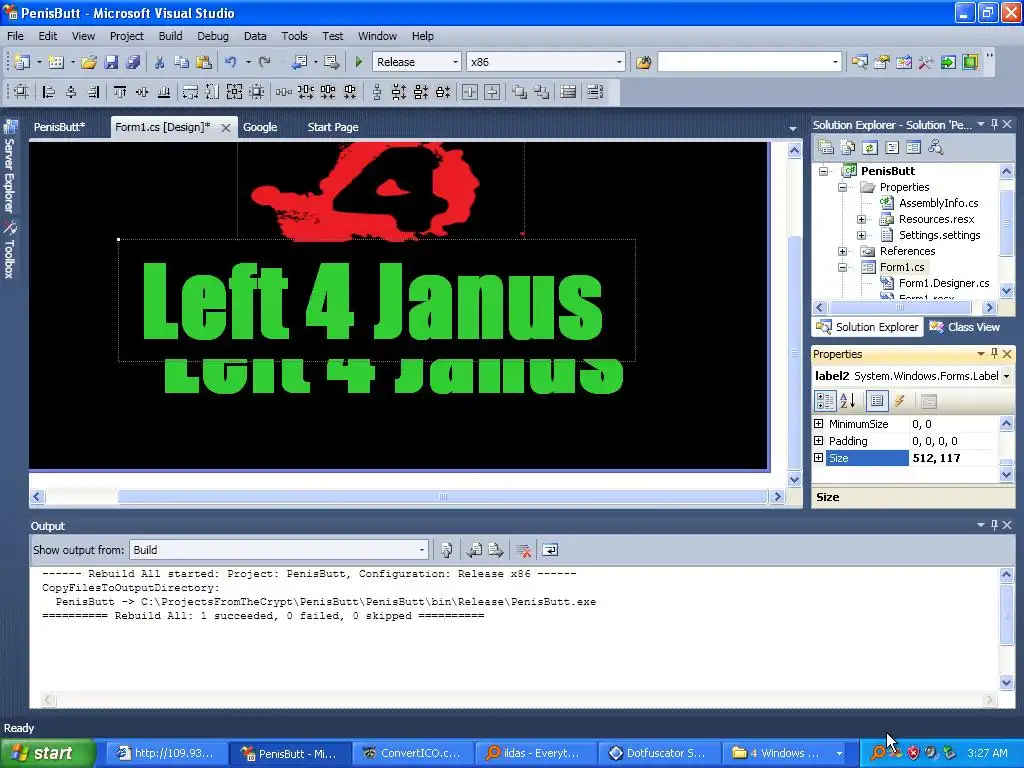Expand the Settings.settings tree node
This screenshot has height=768, width=1024.
[x=861, y=235]
